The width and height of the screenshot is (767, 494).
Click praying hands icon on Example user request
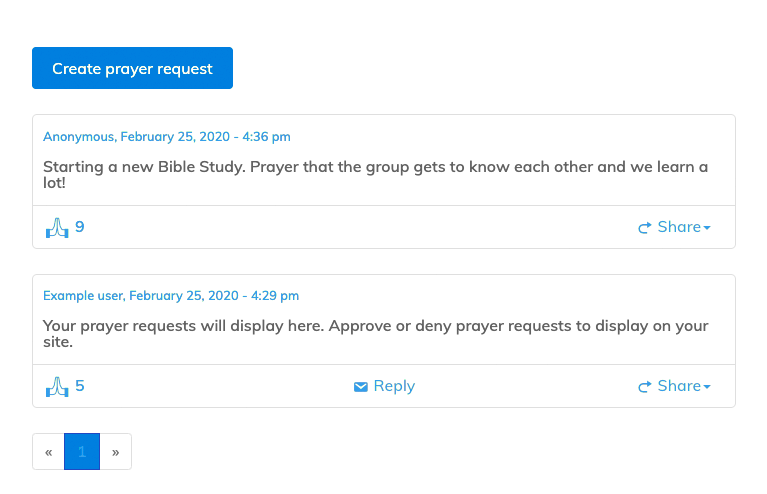57,387
